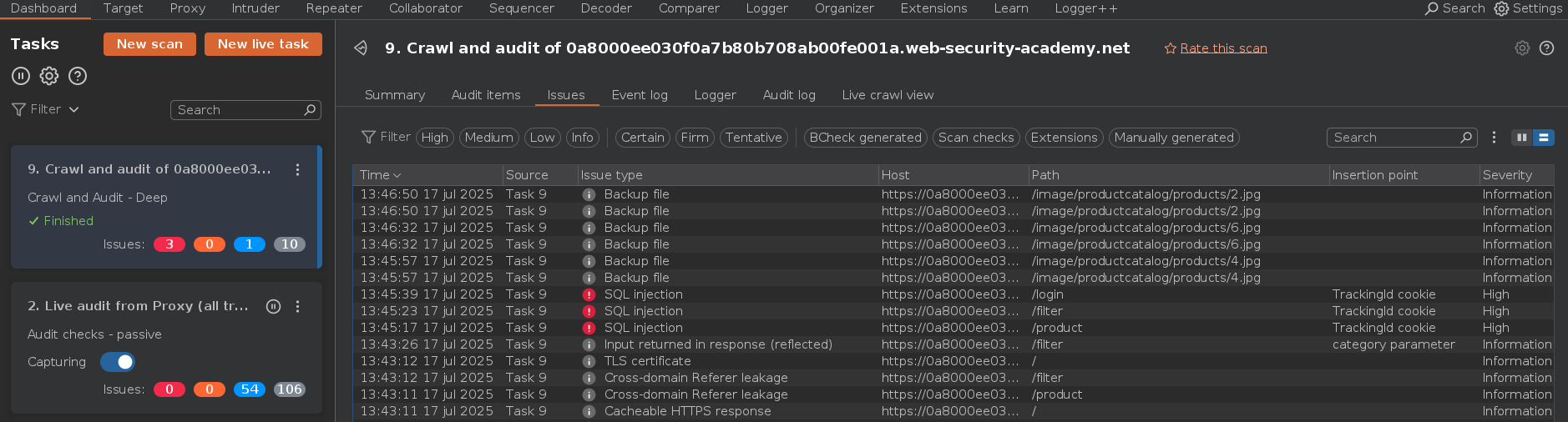Open the Tasks panel help icon

(78, 76)
